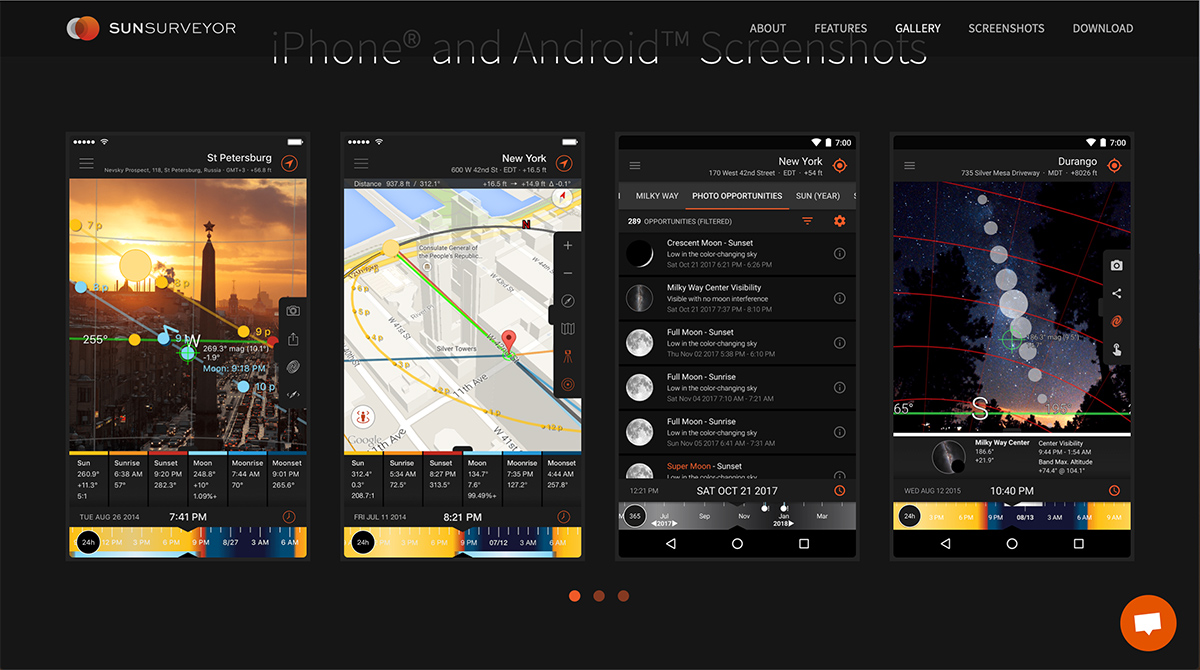Tap fingerprint-style icon in St Petersburg side panel

point(293,367)
